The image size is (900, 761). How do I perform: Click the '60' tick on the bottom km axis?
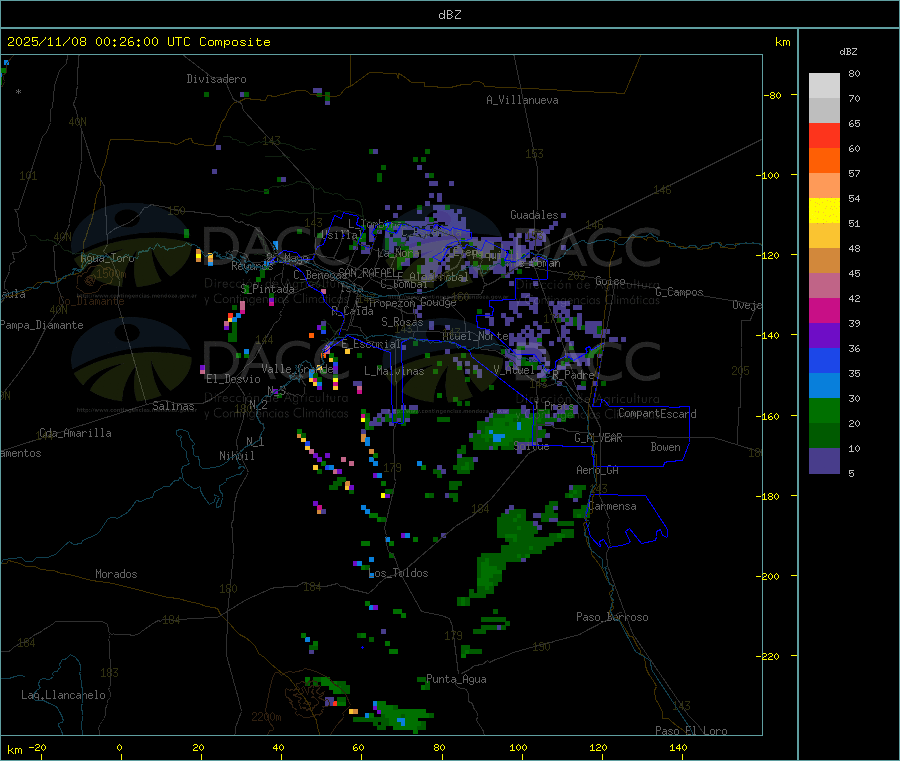coord(358,747)
